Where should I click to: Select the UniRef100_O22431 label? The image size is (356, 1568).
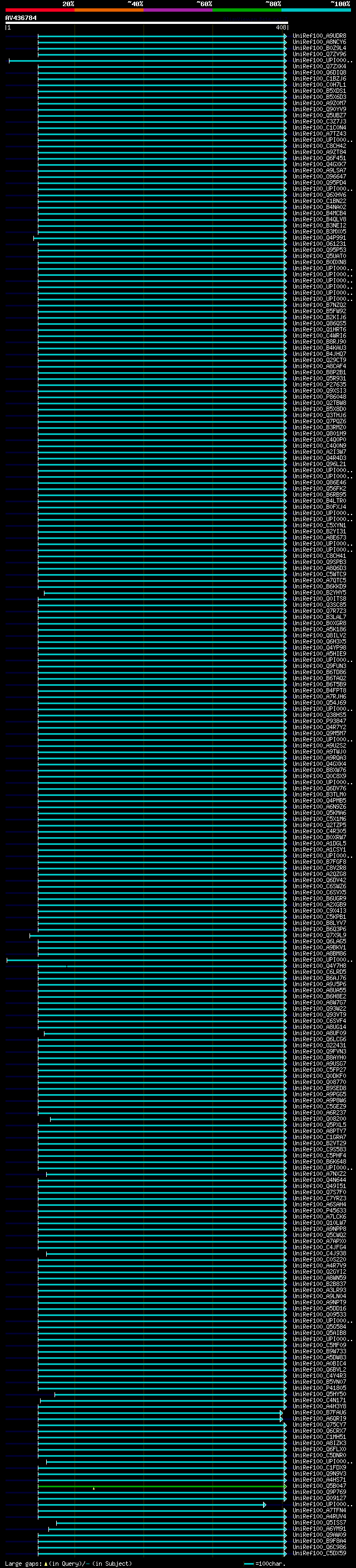(x=319, y=1045)
